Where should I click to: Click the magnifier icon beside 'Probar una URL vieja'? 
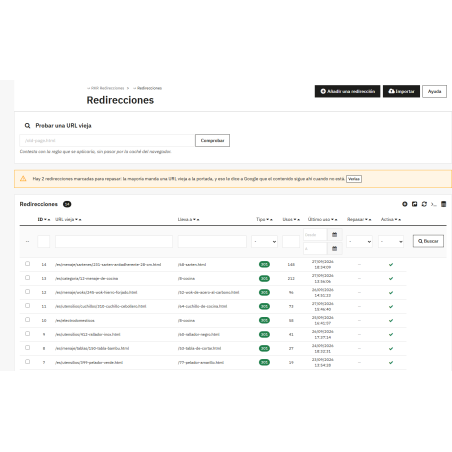coord(27,126)
